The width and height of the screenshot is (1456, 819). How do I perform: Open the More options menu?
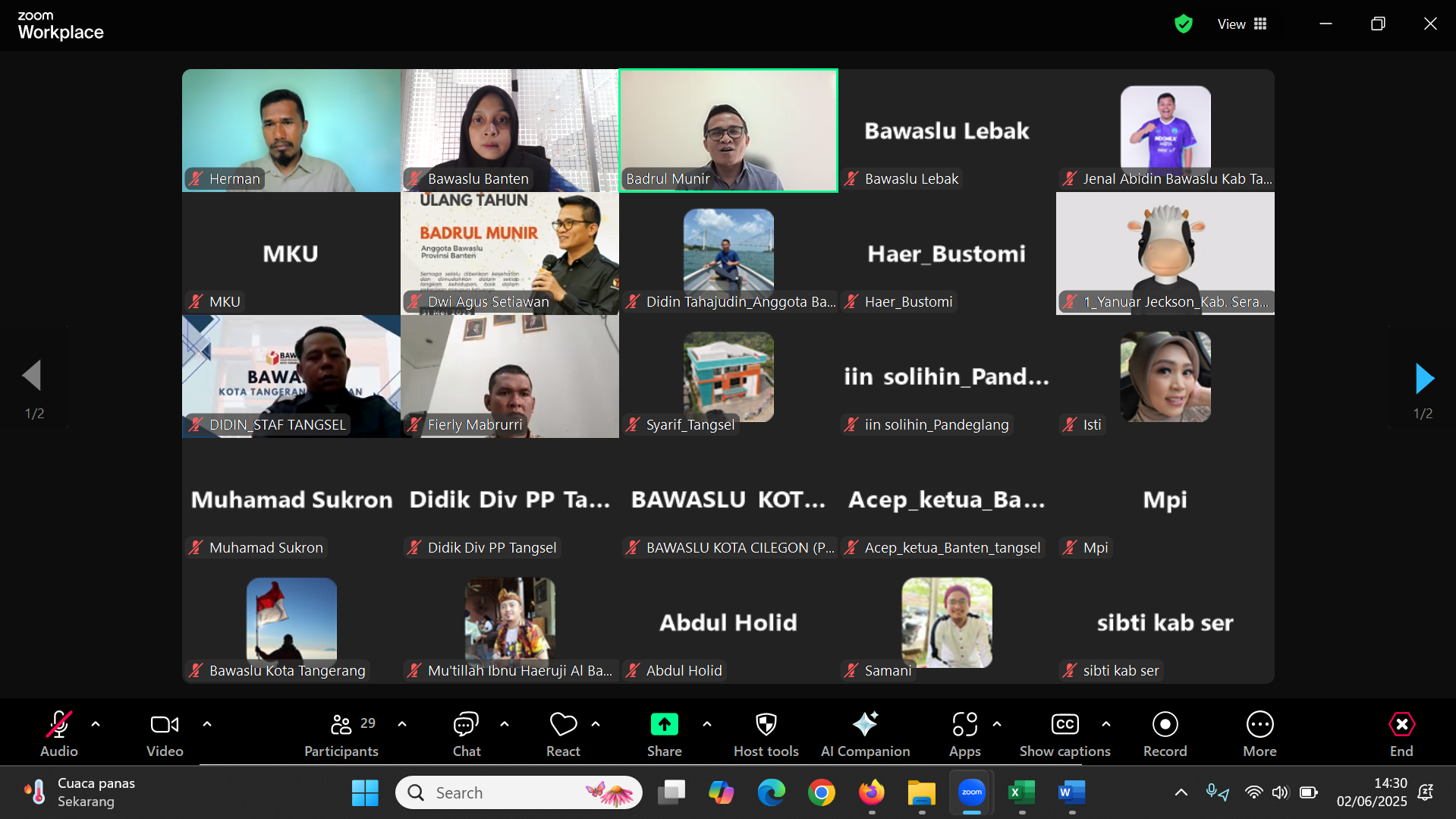tap(1259, 733)
